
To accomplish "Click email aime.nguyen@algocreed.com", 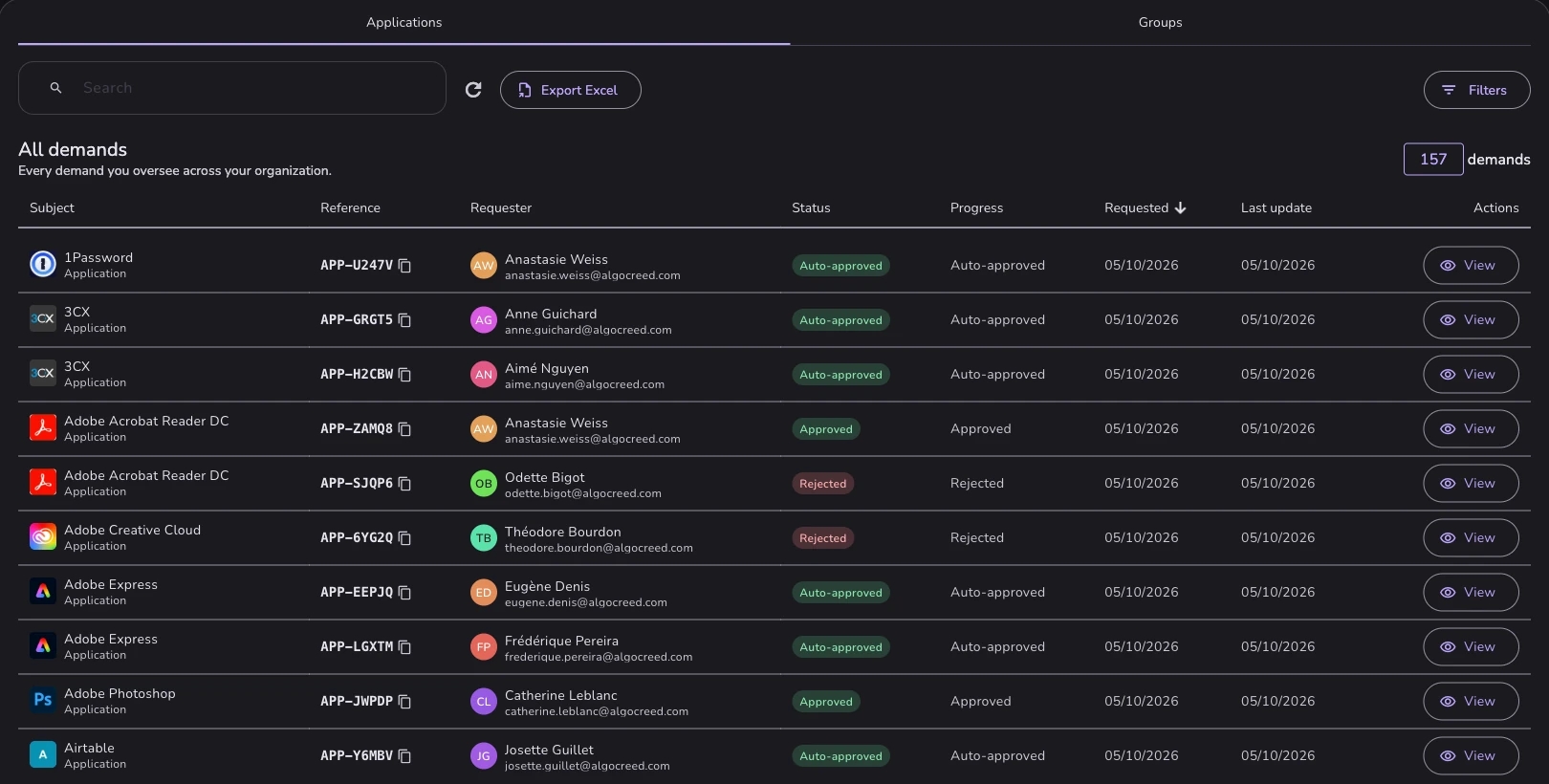I will click(x=584, y=384).
